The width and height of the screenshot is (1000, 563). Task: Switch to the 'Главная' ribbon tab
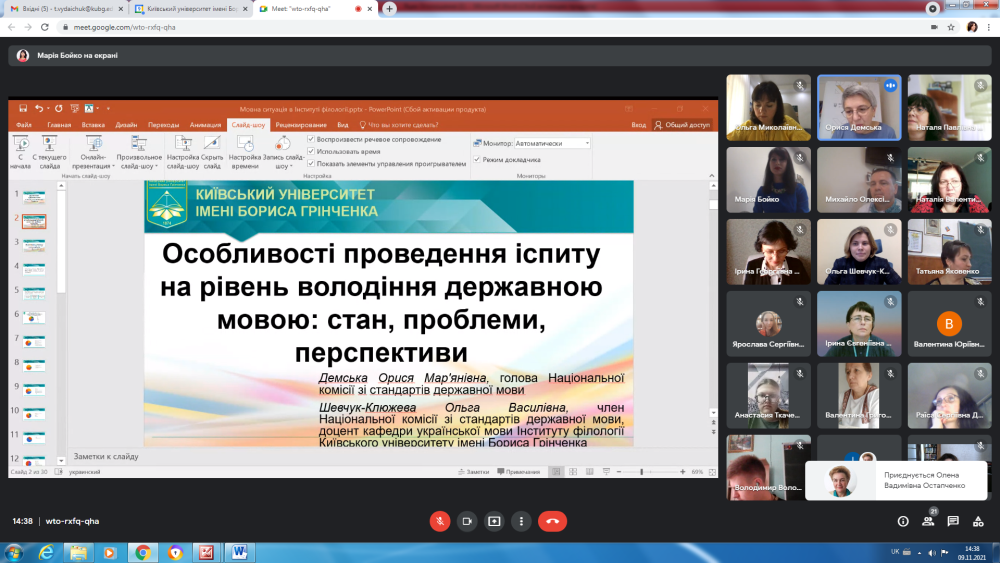(x=59, y=125)
